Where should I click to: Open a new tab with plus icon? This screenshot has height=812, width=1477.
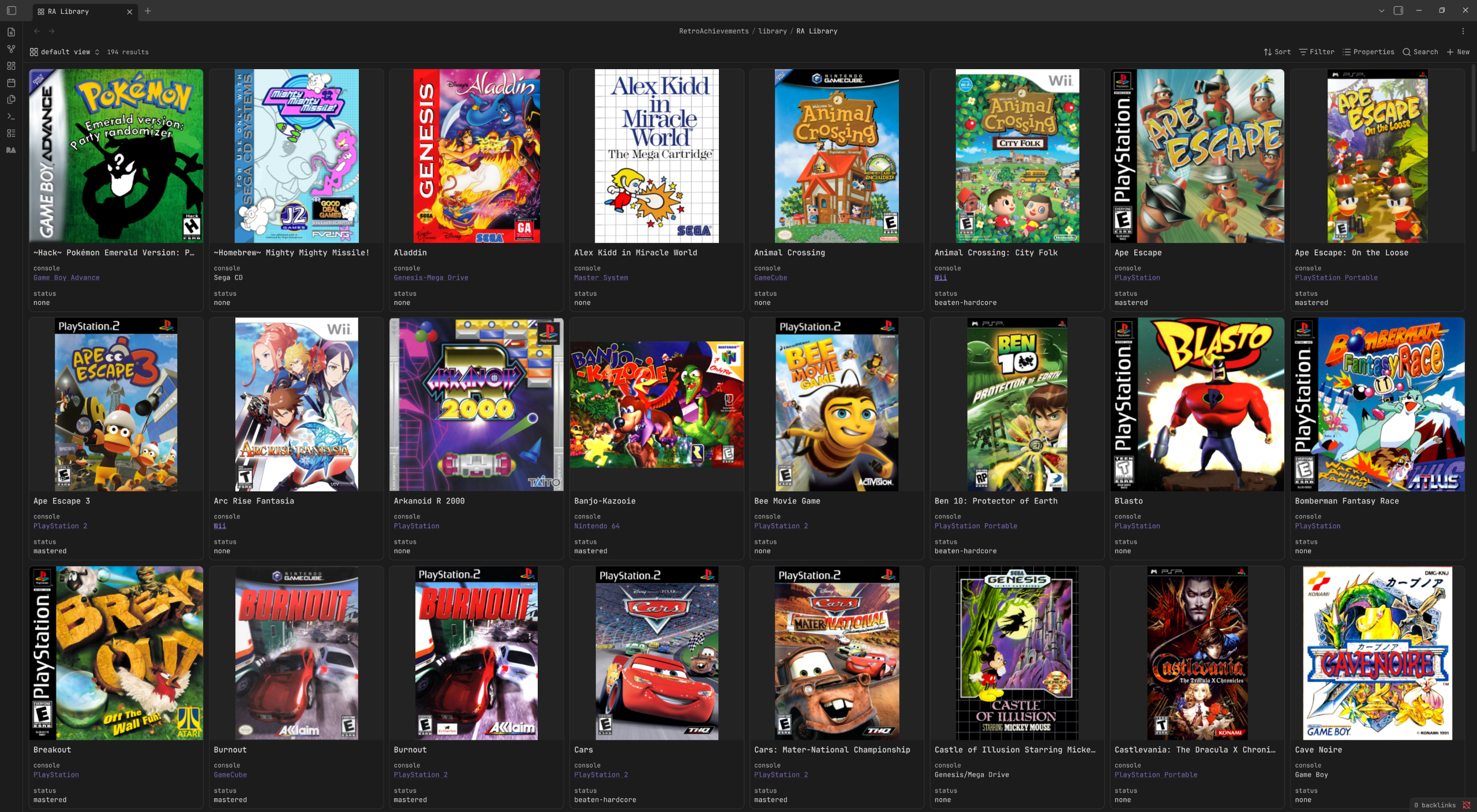[148, 11]
